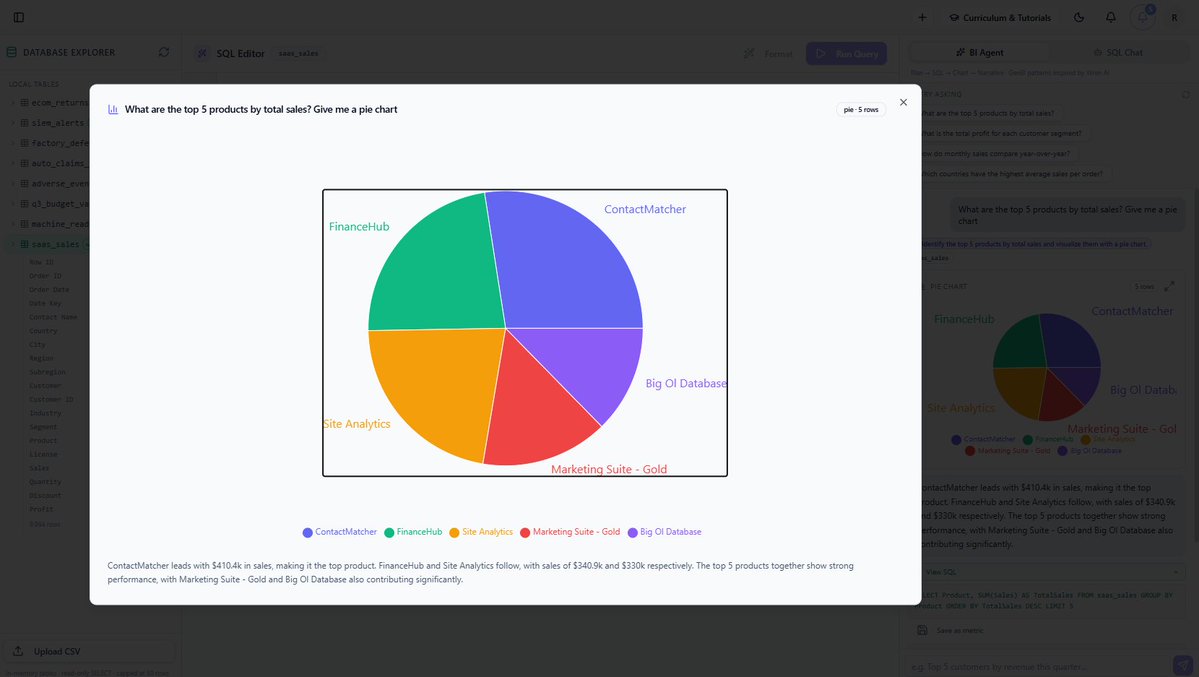Toggle the left sidebar panel icon
The height and width of the screenshot is (677, 1199).
pyautogui.click(x=19, y=17)
